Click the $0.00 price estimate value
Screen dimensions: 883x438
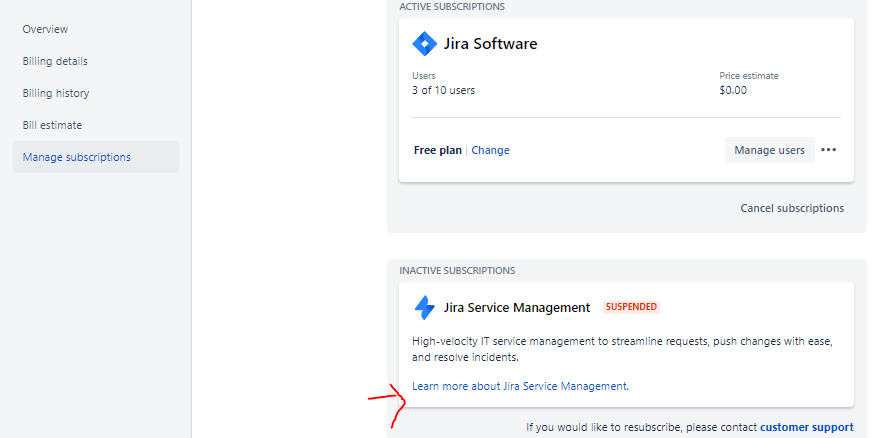[x=733, y=90]
